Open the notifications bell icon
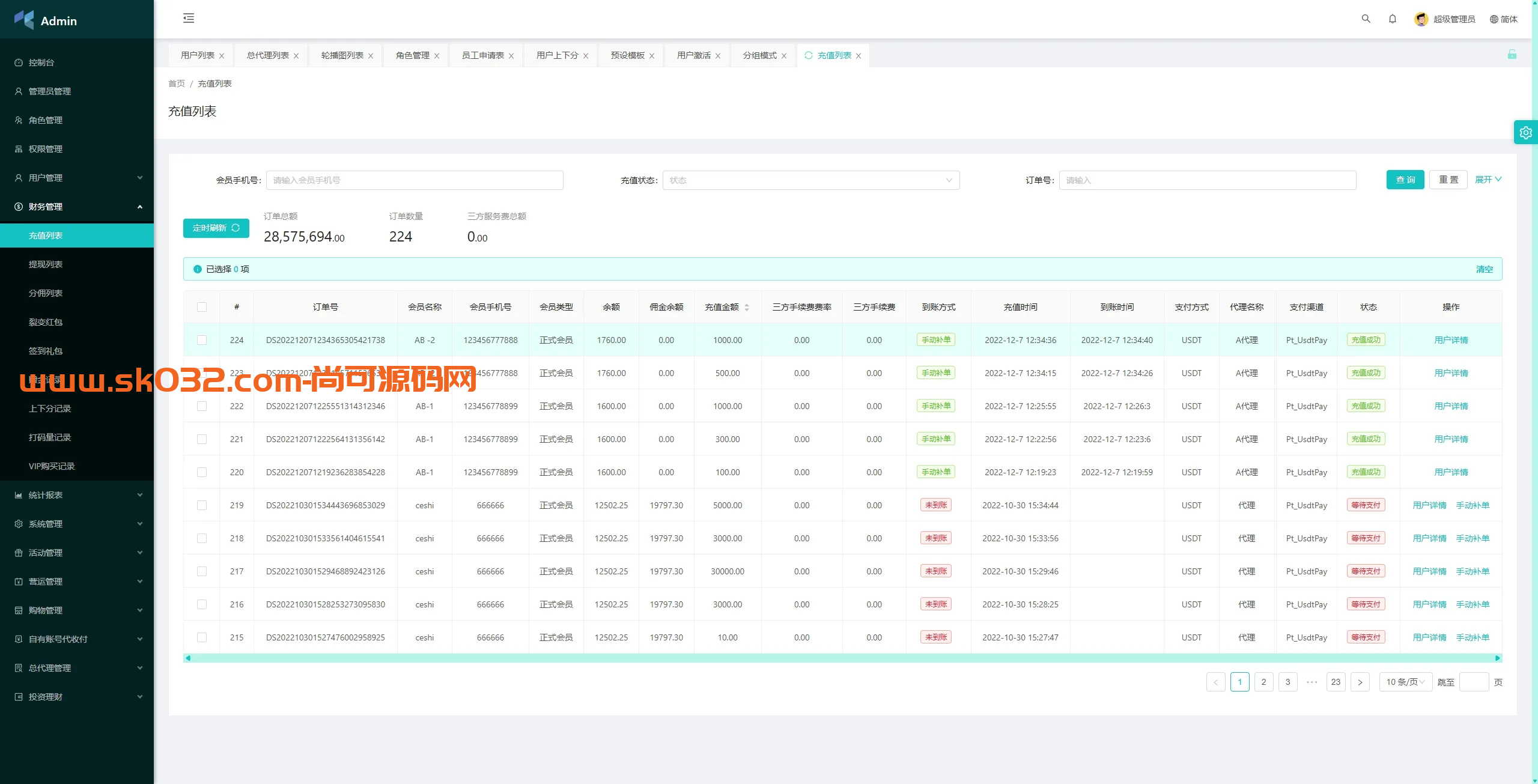Screen dimensions: 1538x784 click(x=1392, y=19)
